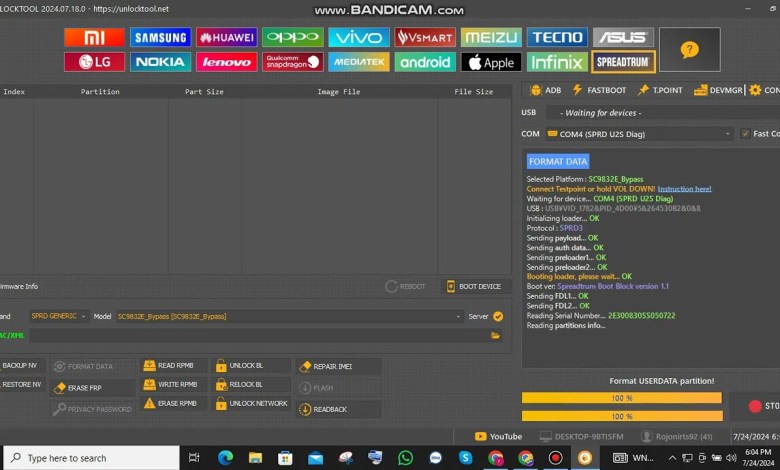Viewport: 780px width, 470px height.
Task: Click the WhatsApp icon in taskbar
Action: 405,458
